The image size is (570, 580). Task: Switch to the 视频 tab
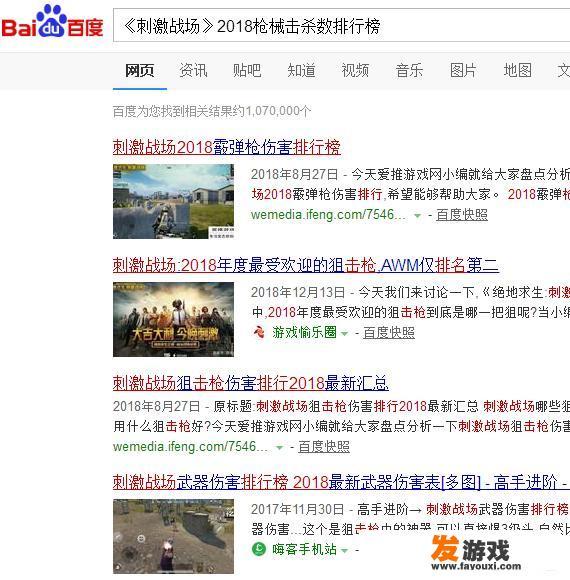point(355,70)
